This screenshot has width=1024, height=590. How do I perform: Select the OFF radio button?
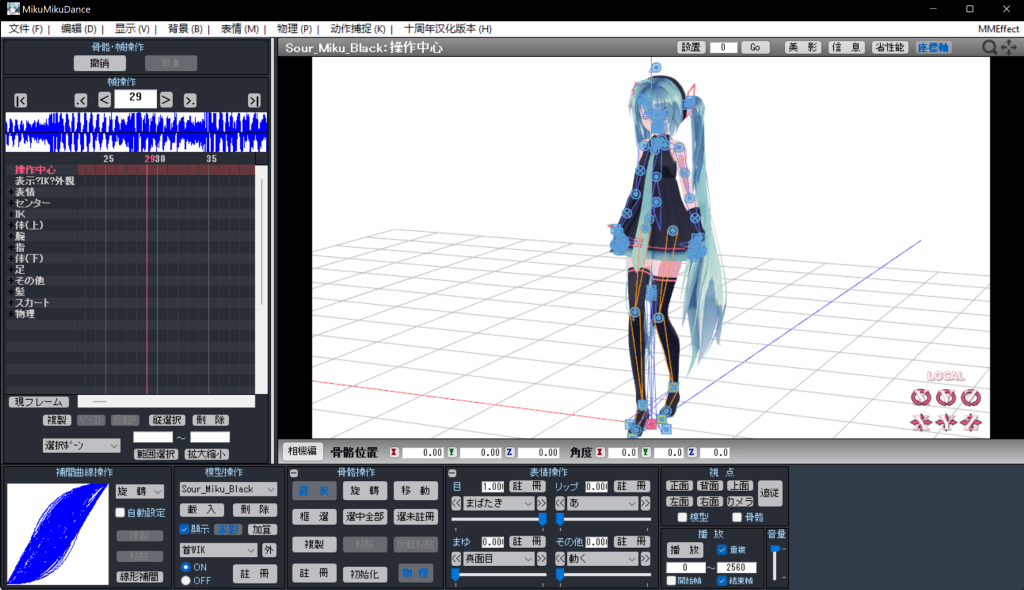click(186, 580)
